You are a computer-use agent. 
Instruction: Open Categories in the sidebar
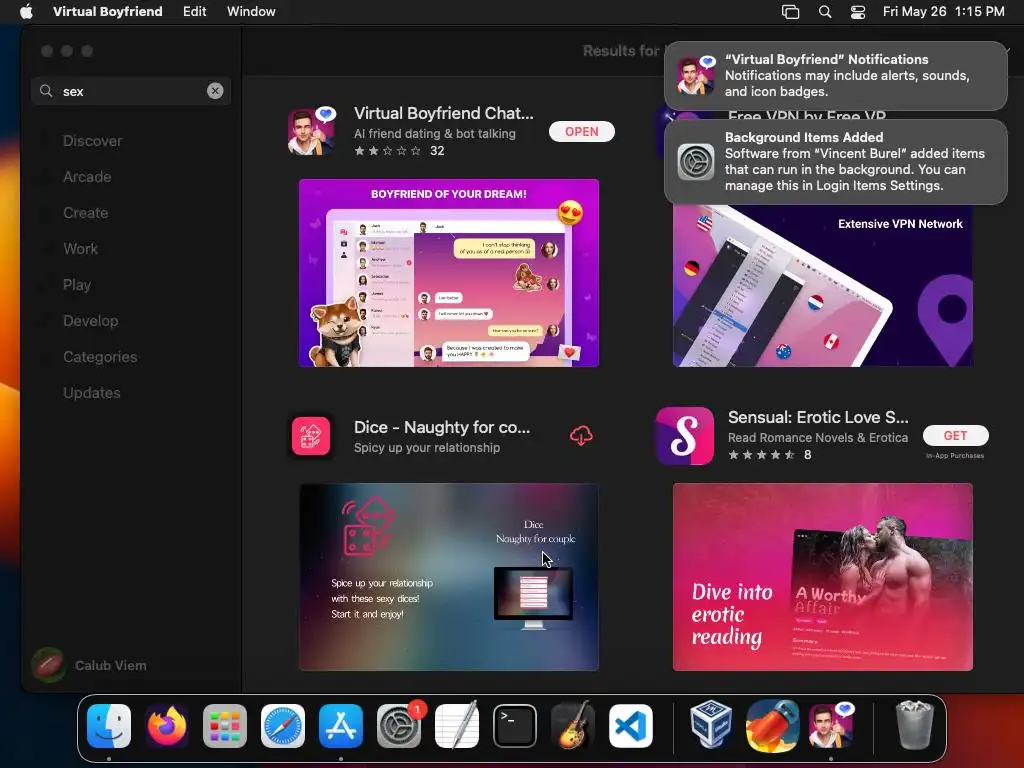coord(100,357)
